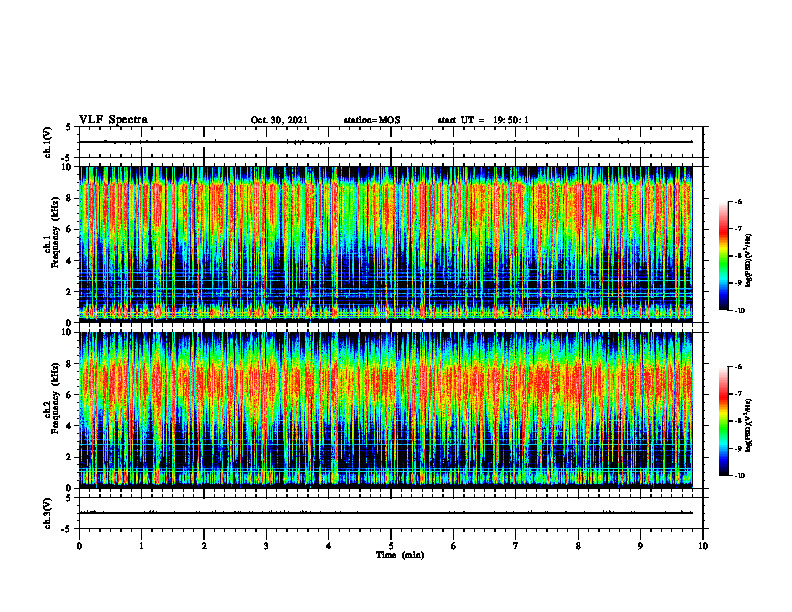The width and height of the screenshot is (792, 612).
Task: Click the "Time (min)" axis label
Action: click(x=400, y=555)
